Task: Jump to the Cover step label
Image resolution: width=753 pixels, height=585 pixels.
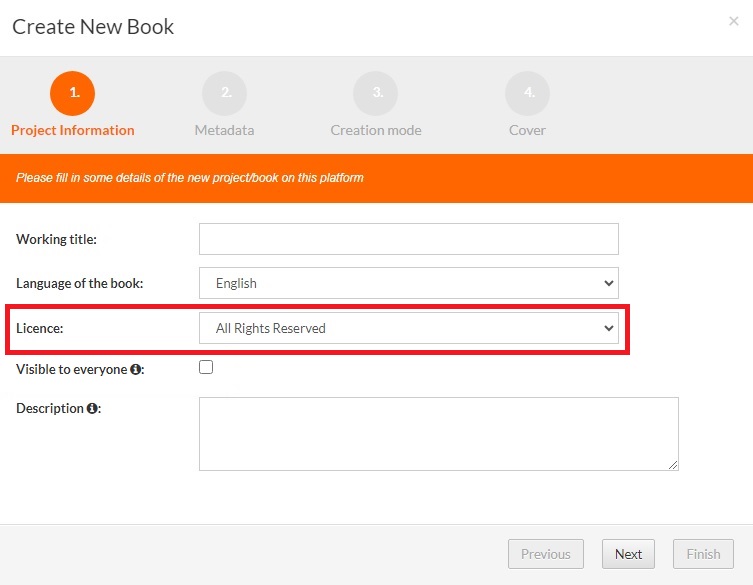Action: coord(527,130)
